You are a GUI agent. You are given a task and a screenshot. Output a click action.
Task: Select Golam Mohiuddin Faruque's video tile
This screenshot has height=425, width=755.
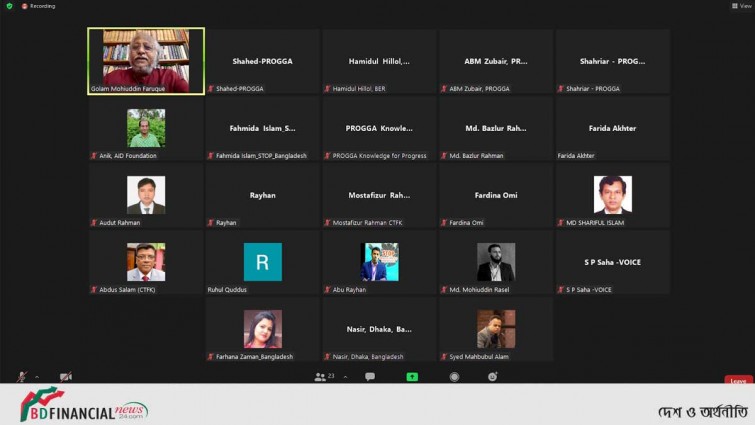click(x=146, y=60)
